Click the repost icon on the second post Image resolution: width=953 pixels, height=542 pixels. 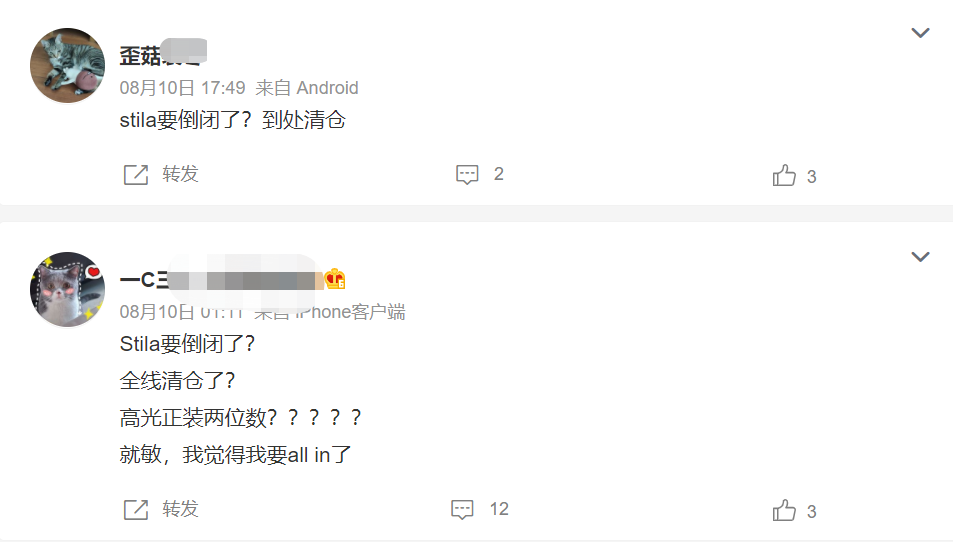(x=136, y=509)
